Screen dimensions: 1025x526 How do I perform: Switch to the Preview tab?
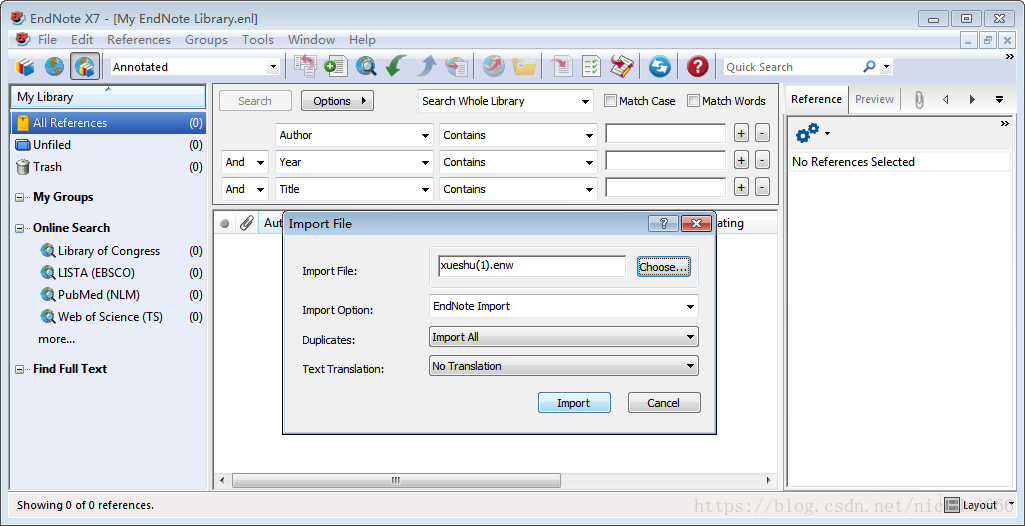(874, 99)
